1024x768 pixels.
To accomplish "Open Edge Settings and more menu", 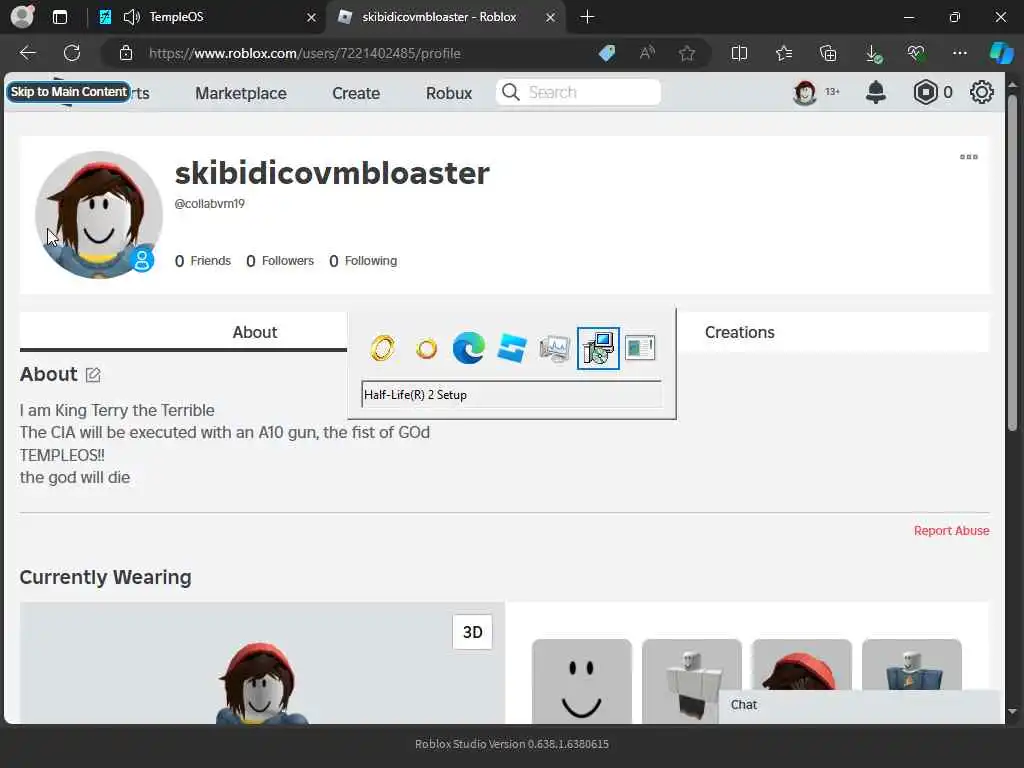I will pos(959,53).
